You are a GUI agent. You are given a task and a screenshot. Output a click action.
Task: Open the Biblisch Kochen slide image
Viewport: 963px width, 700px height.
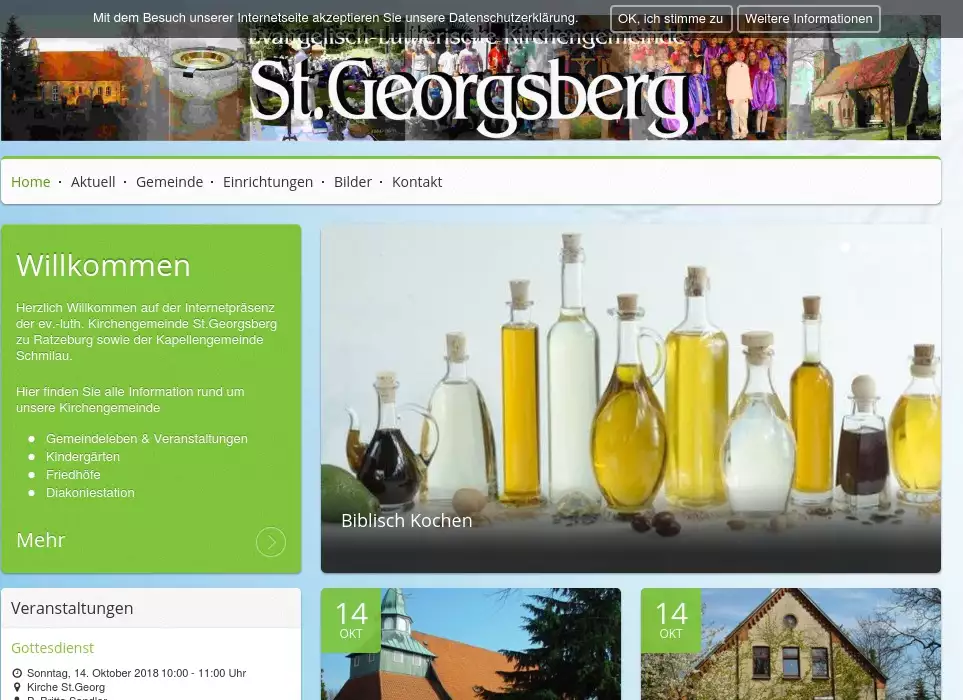tap(630, 380)
